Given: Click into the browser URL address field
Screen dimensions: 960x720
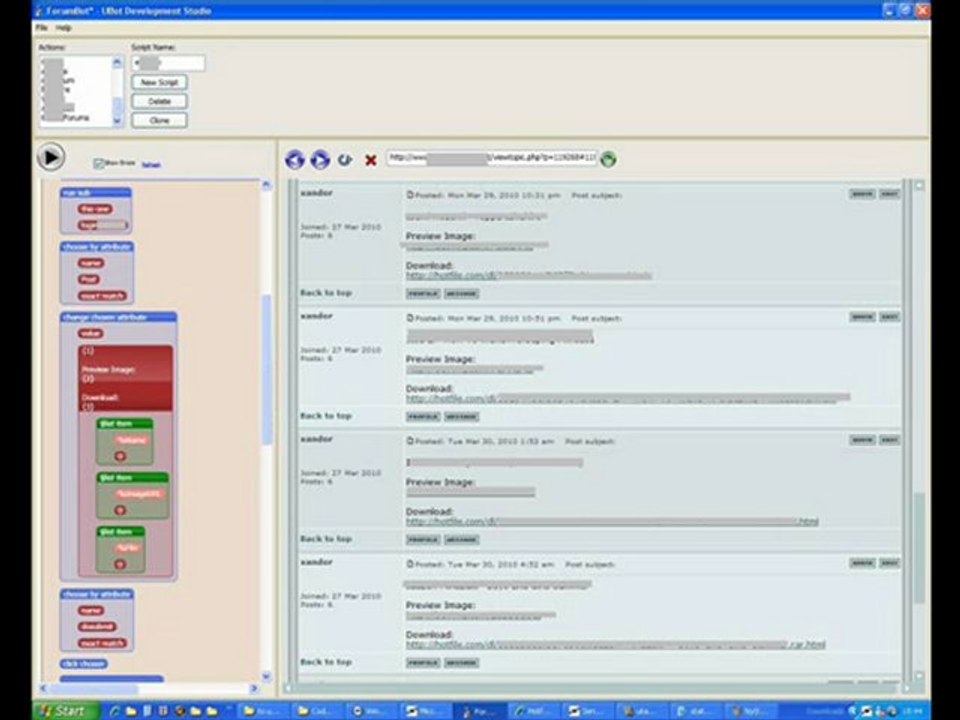Looking at the screenshot, I should pyautogui.click(x=492, y=158).
